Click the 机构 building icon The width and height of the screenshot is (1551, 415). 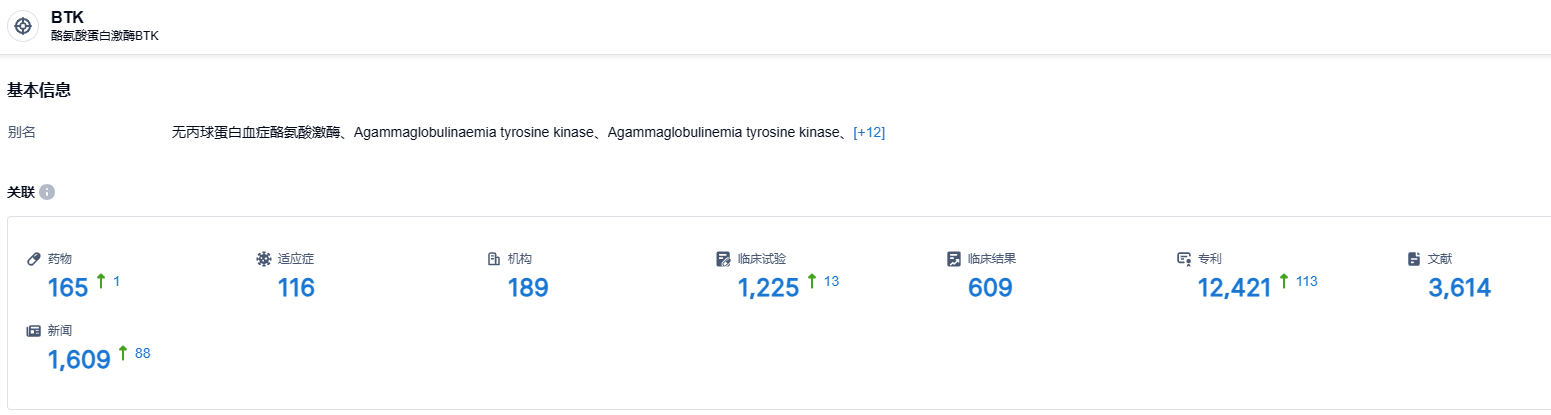coord(494,259)
